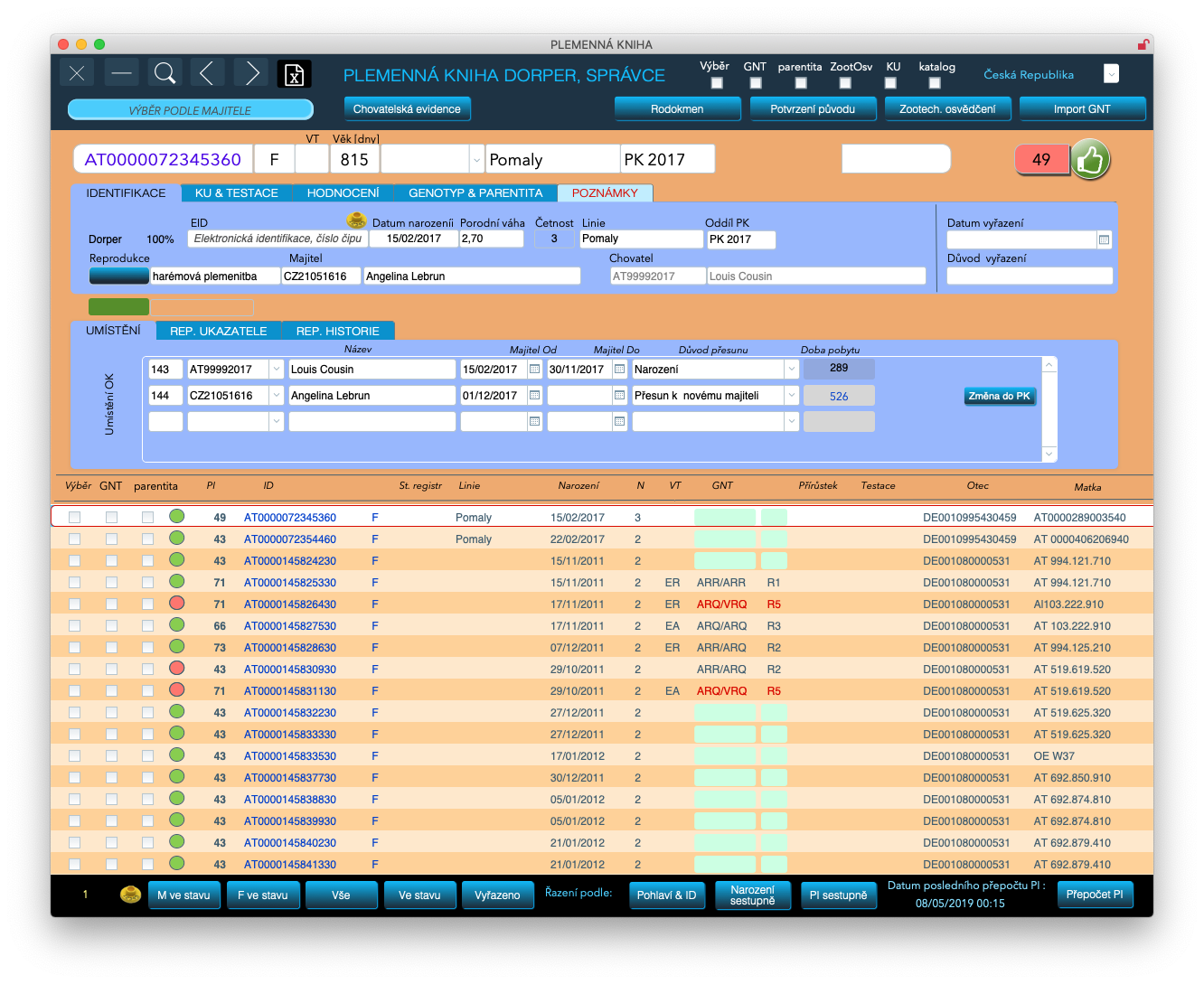Click the Rodokmen button
The image size is (1204, 984).
tap(676, 109)
